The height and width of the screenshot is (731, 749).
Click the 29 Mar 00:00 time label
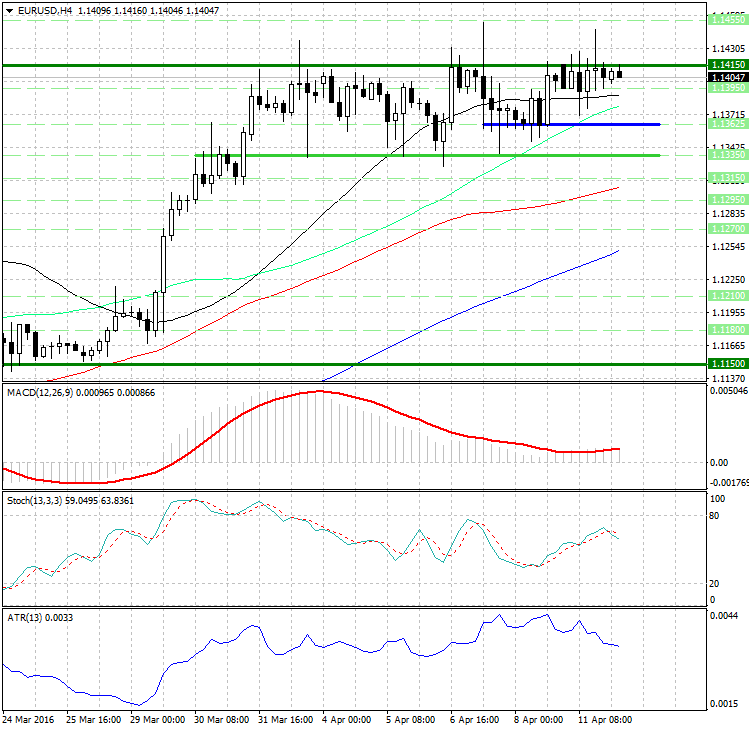pyautogui.click(x=158, y=720)
